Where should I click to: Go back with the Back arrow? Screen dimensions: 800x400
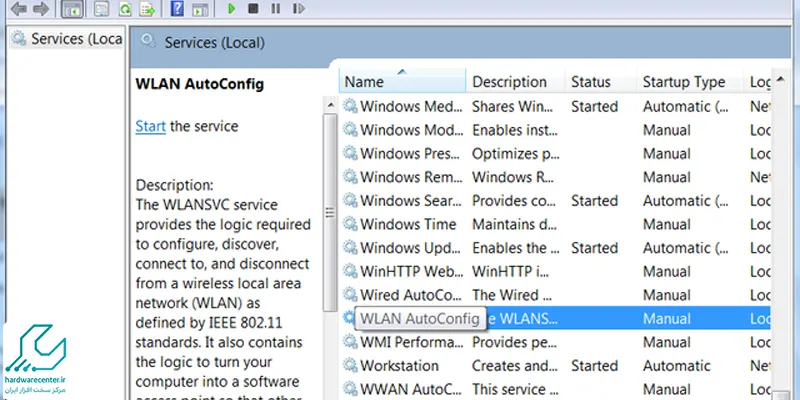pyautogui.click(x=19, y=9)
